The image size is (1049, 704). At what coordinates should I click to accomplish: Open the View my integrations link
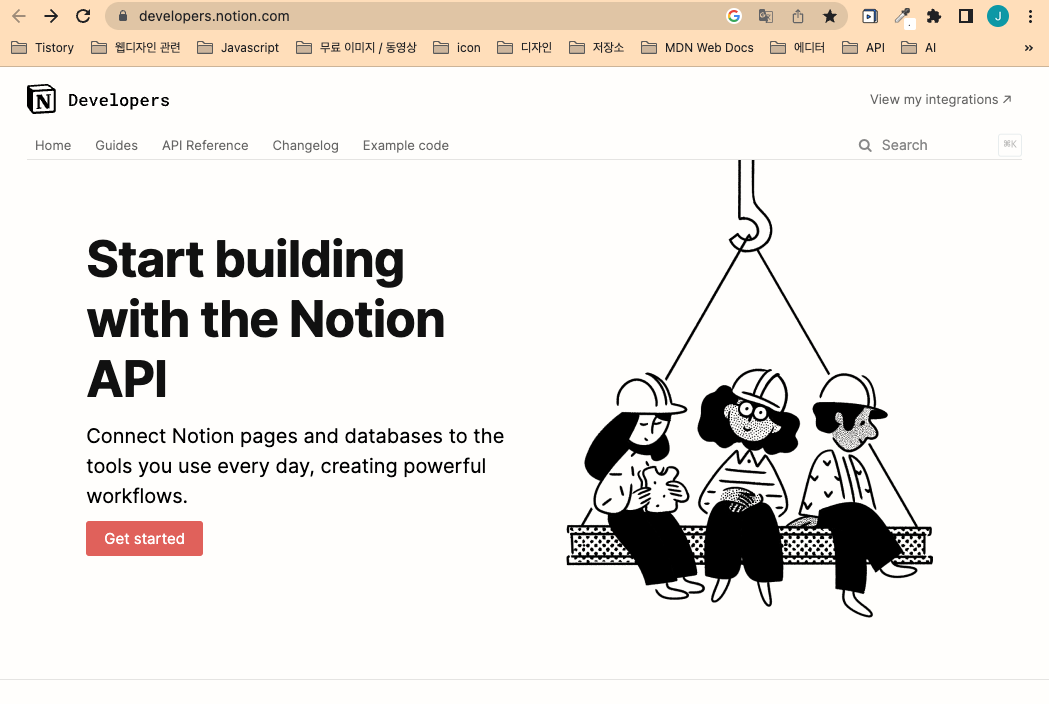click(941, 99)
